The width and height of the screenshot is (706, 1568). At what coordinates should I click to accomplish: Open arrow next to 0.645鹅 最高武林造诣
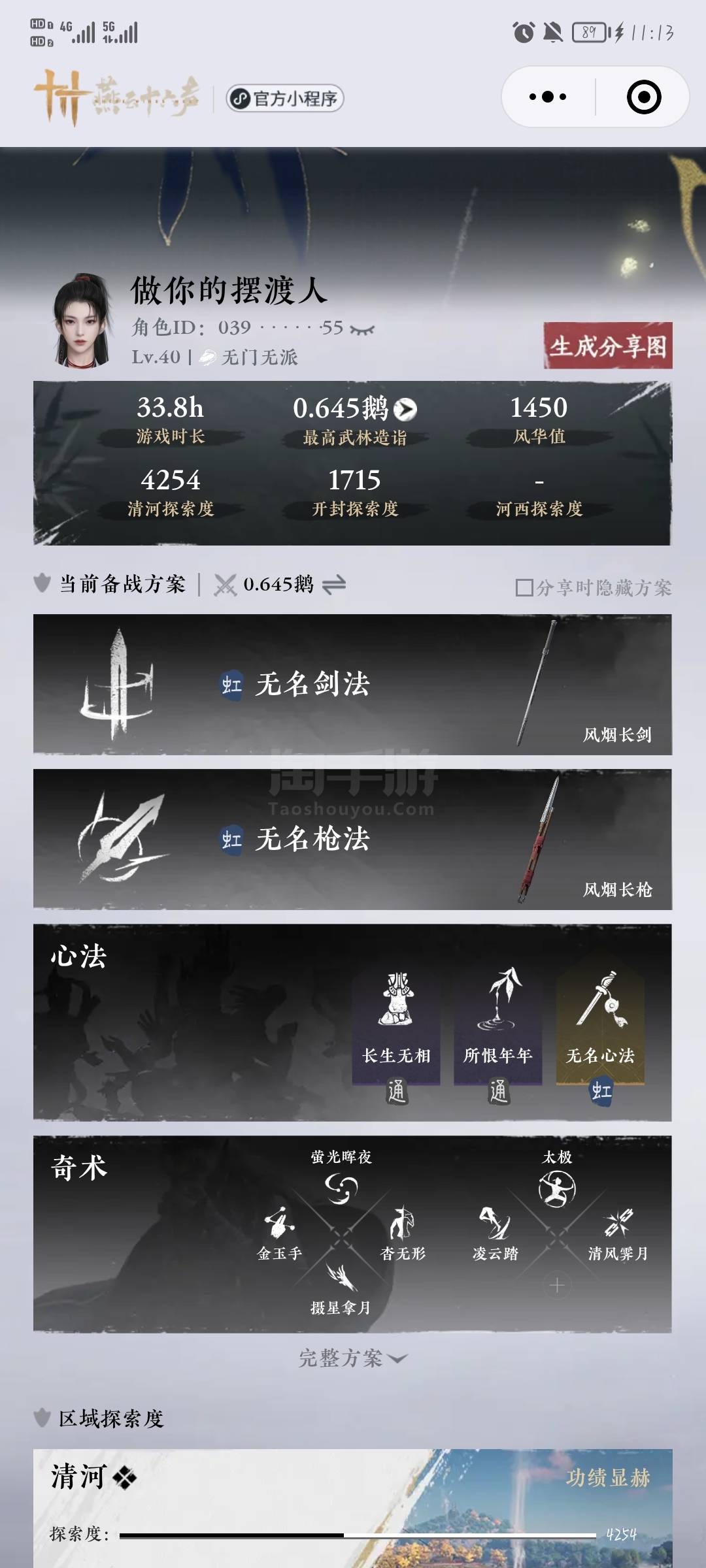pyautogui.click(x=405, y=410)
